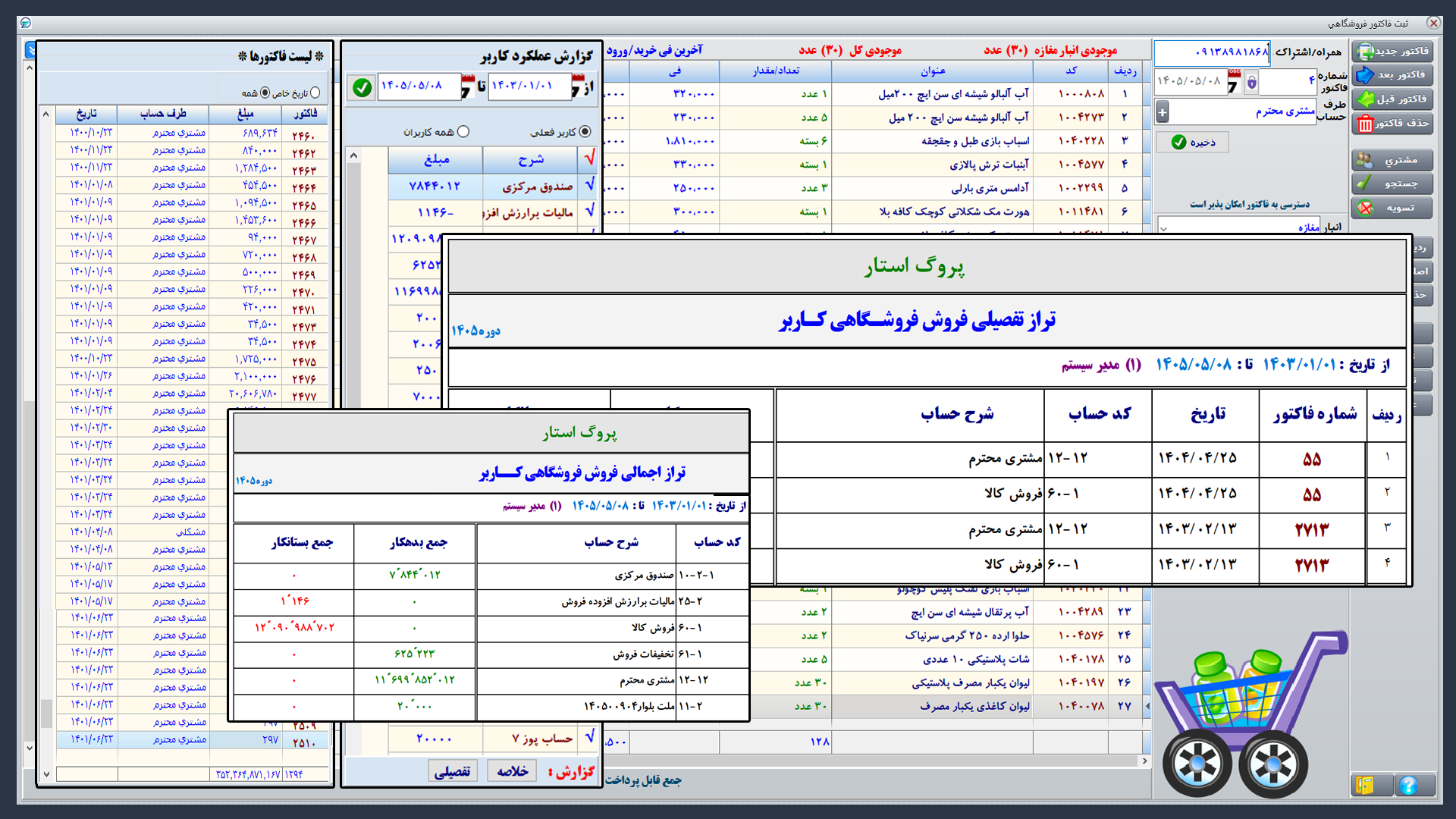Screen dimensions: 1456x819
Task: Click the New Invoice (فاکتور جدید) button icon
Action: click(x=1365, y=51)
